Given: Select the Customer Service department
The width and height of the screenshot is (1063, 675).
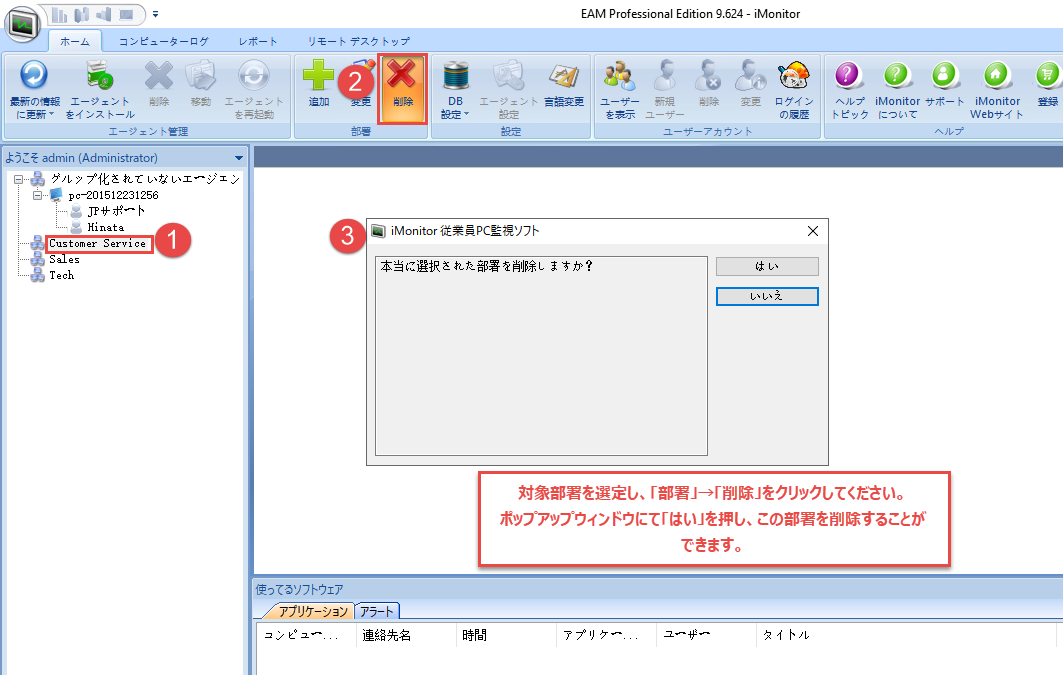Looking at the screenshot, I should pyautogui.click(x=98, y=243).
